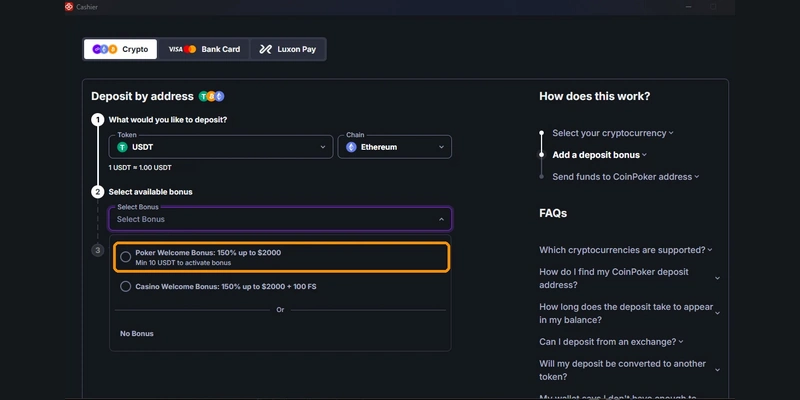
Task: Select the Casino Welcome Bonus radio button
Action: click(x=126, y=287)
